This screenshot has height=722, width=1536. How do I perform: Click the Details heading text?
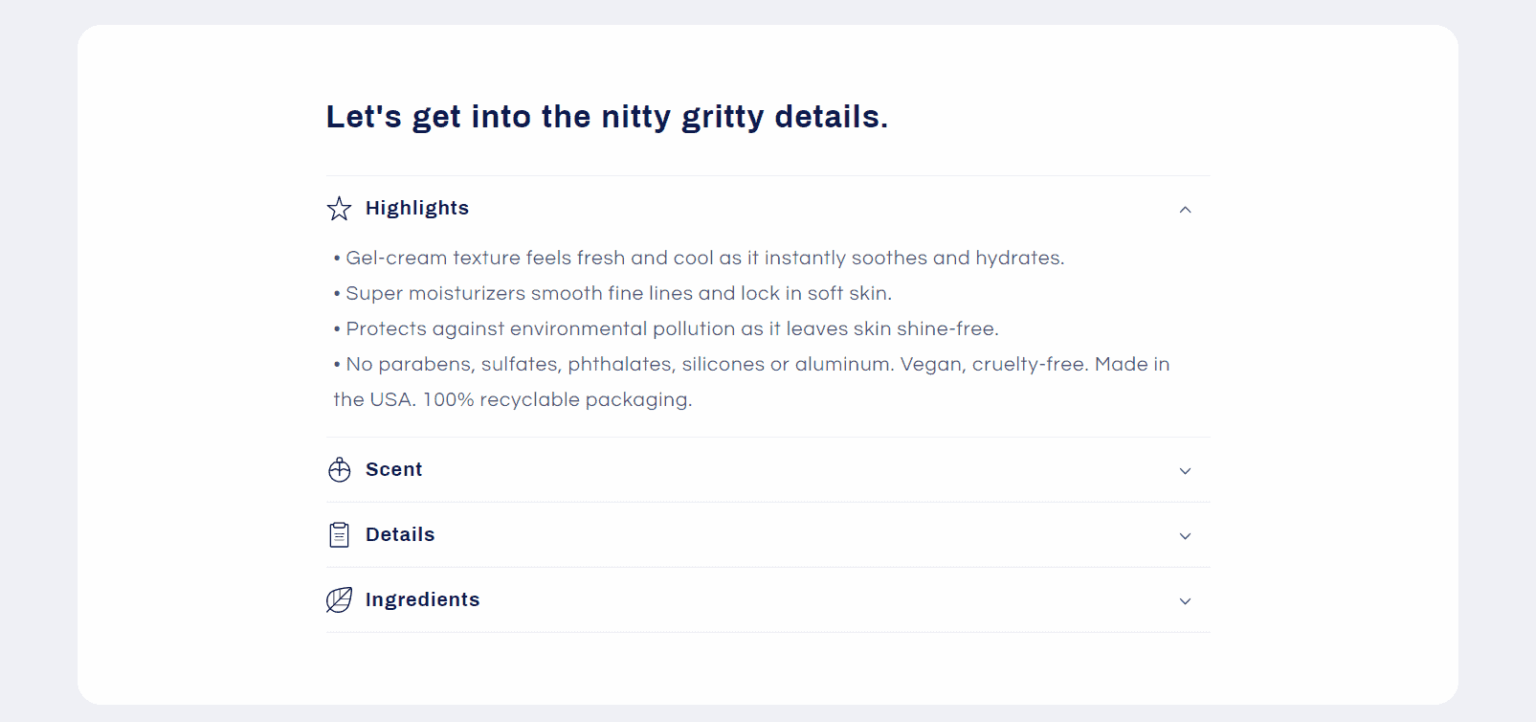pos(400,535)
